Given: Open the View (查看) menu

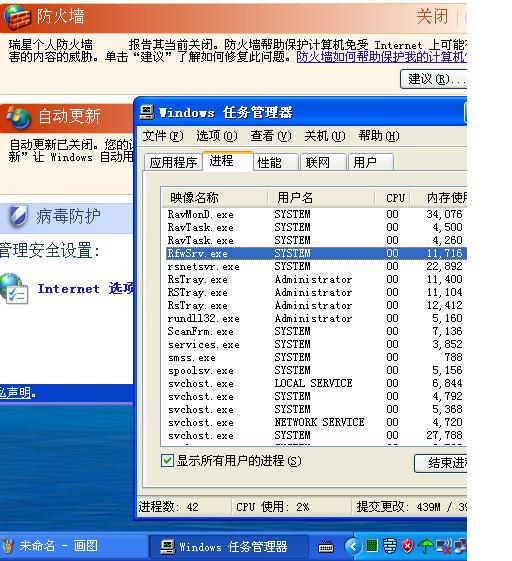Looking at the screenshot, I should (x=271, y=136).
